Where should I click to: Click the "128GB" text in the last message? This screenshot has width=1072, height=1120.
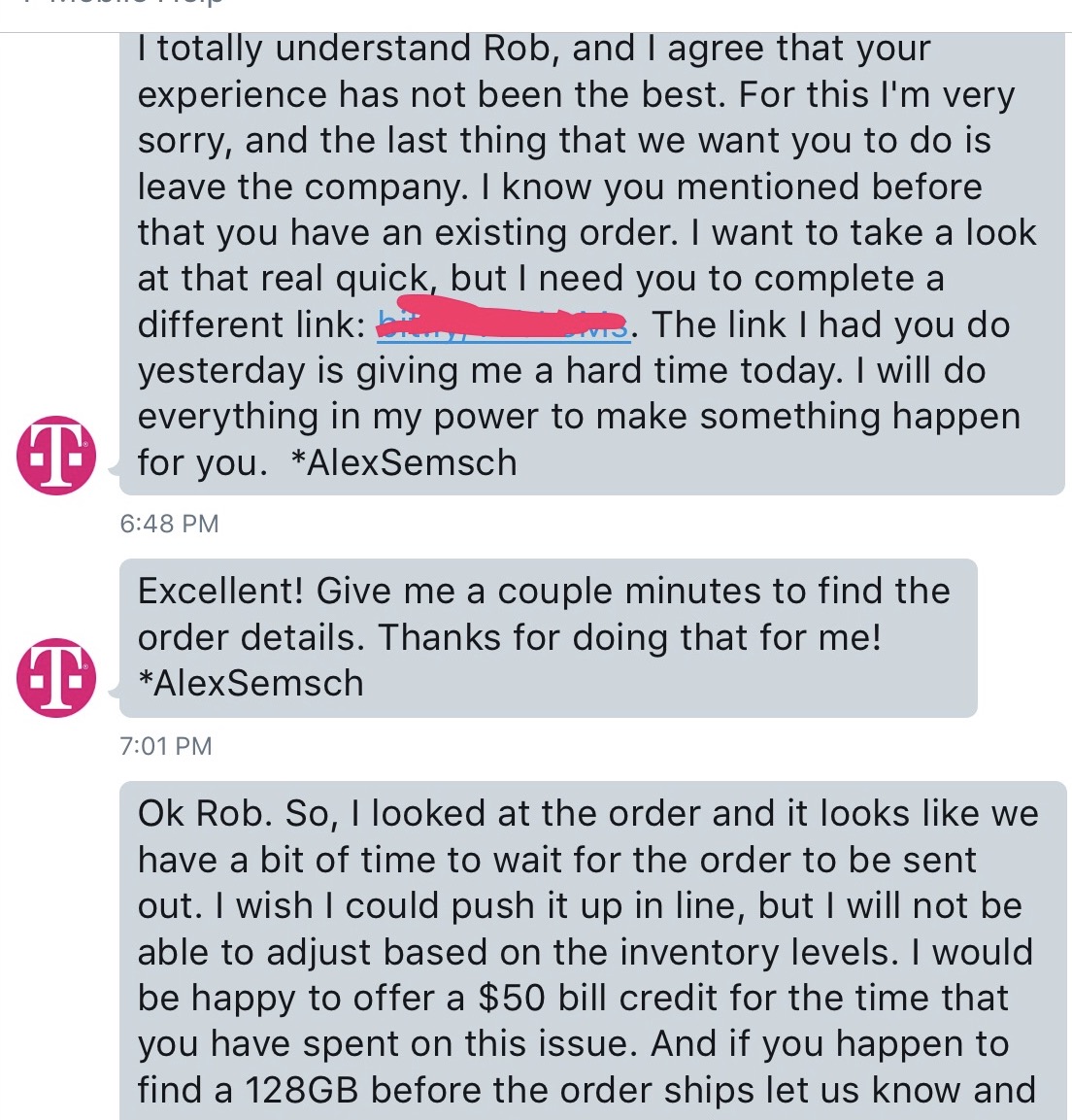[301, 1090]
